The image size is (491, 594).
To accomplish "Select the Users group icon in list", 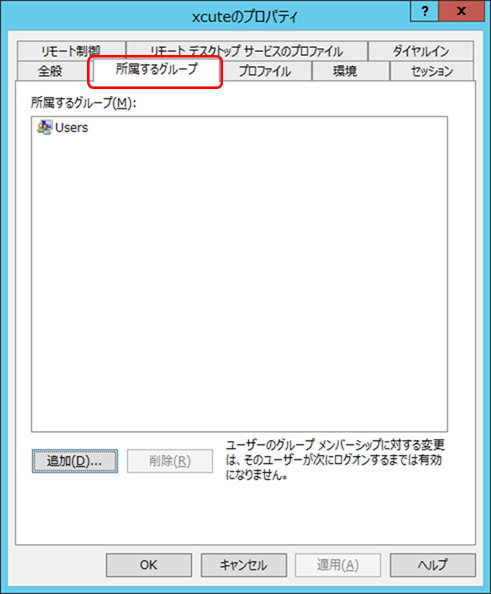I will pyautogui.click(x=44, y=128).
